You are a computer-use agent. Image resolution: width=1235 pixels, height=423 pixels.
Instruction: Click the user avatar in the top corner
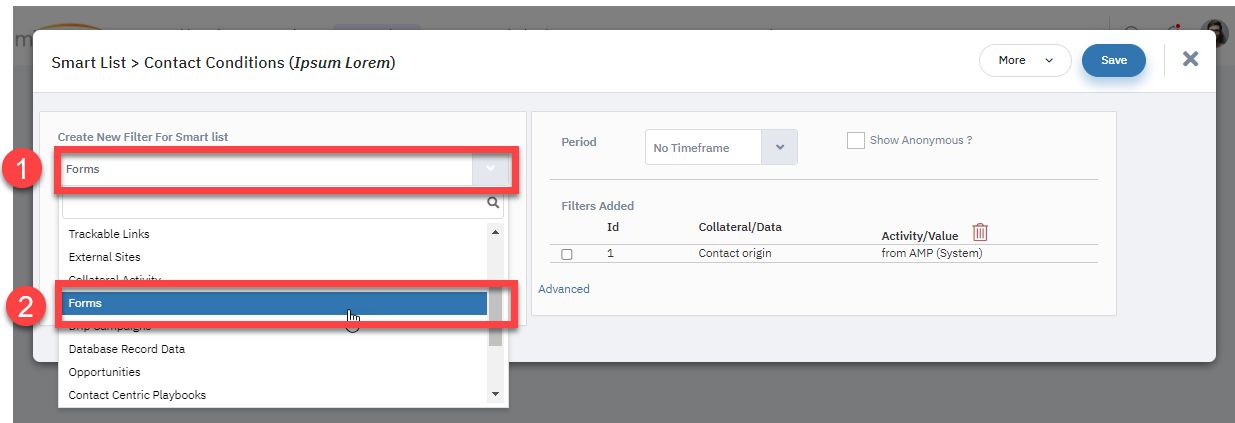click(1214, 32)
